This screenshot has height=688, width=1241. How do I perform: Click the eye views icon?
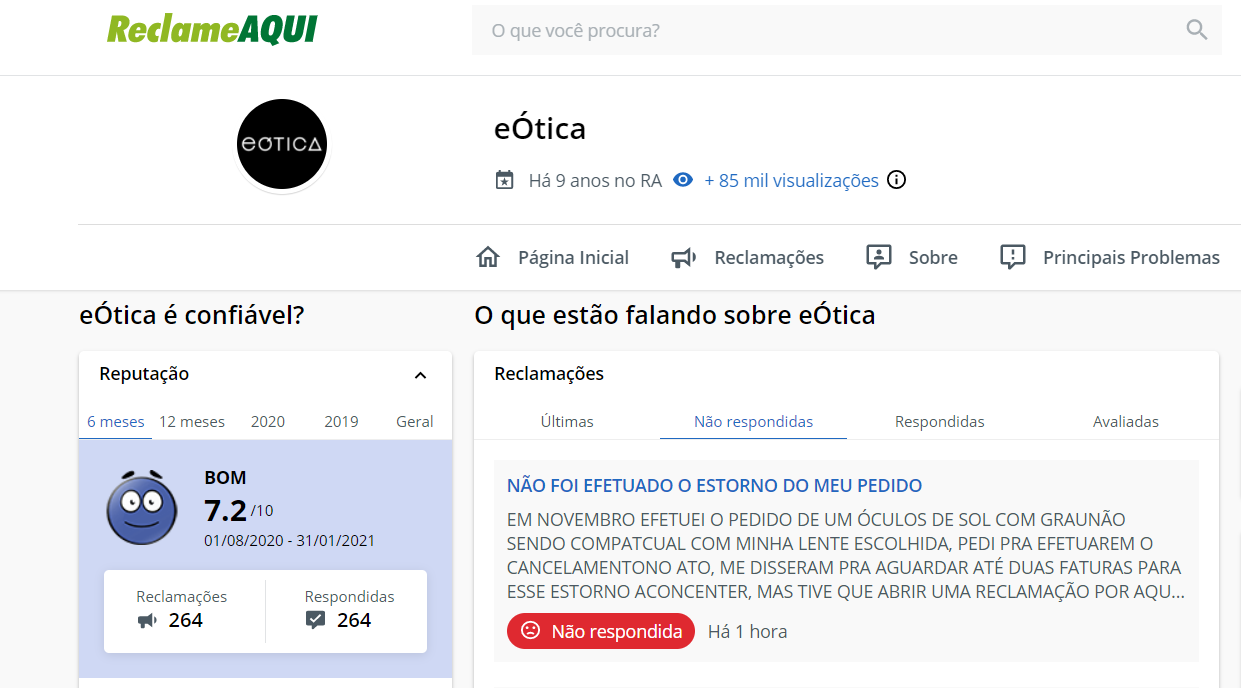coord(683,180)
